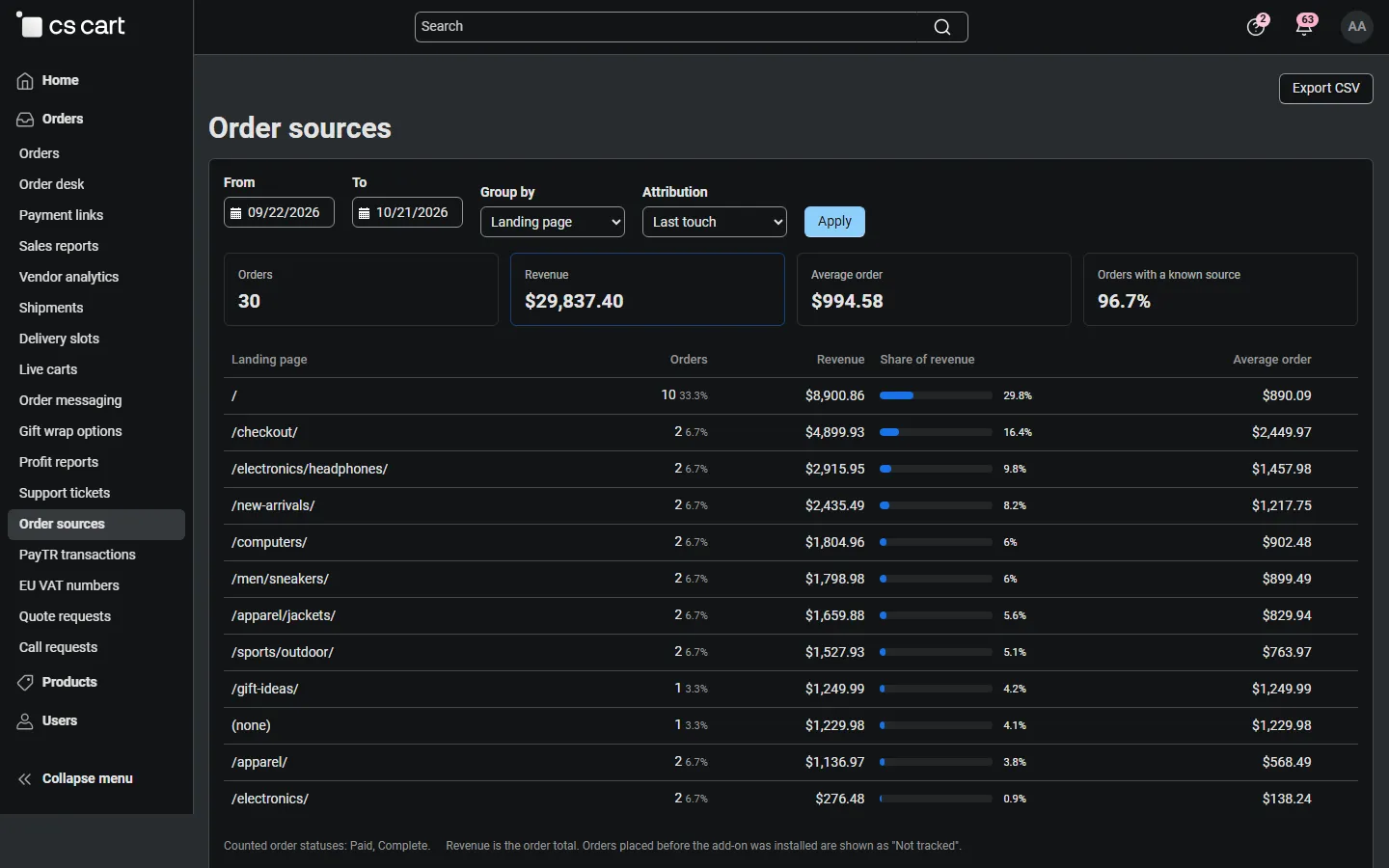Open Support tickets page
This screenshot has height=868, width=1389.
pos(65,493)
